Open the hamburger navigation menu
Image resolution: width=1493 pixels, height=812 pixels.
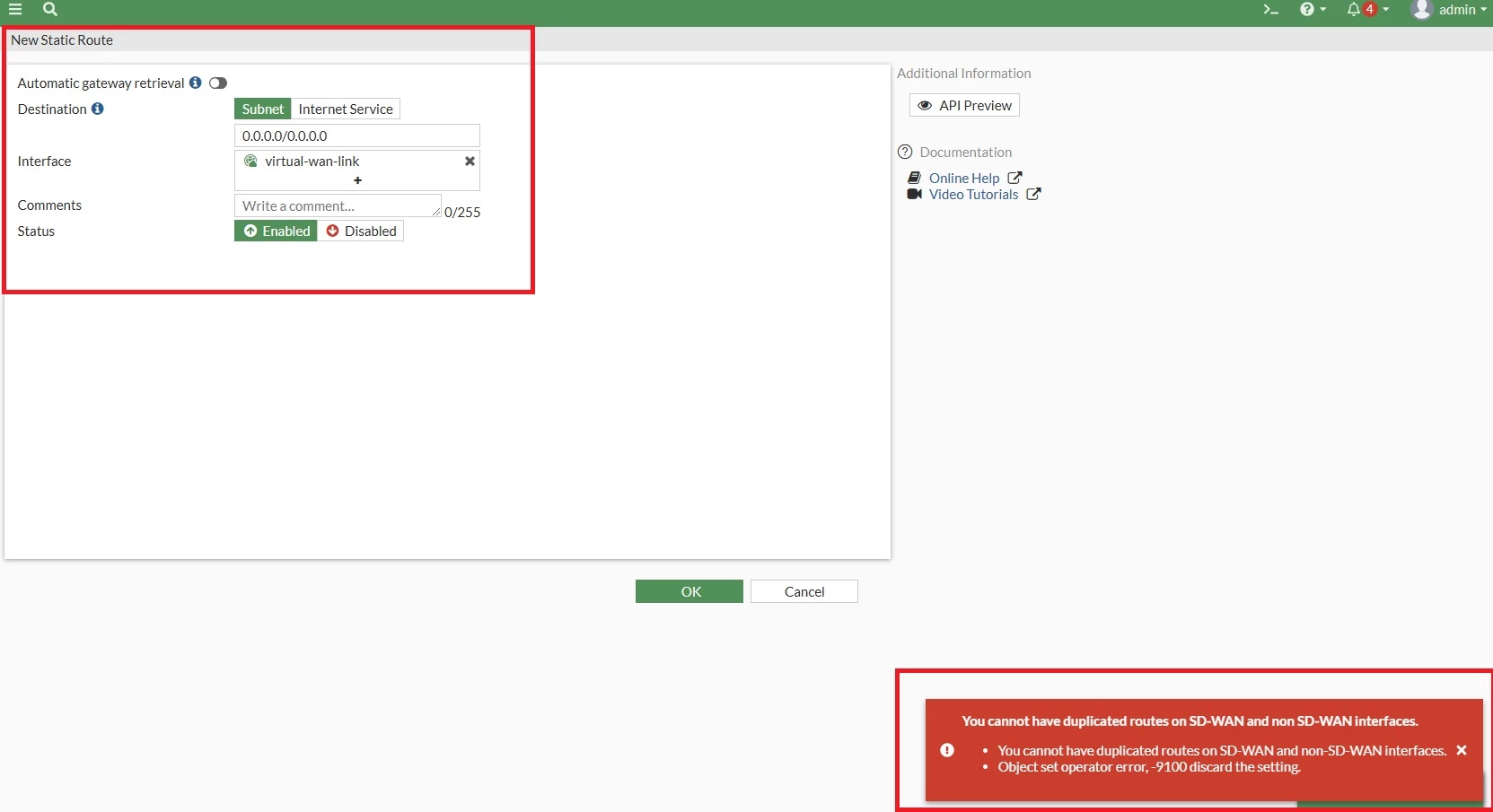click(15, 9)
